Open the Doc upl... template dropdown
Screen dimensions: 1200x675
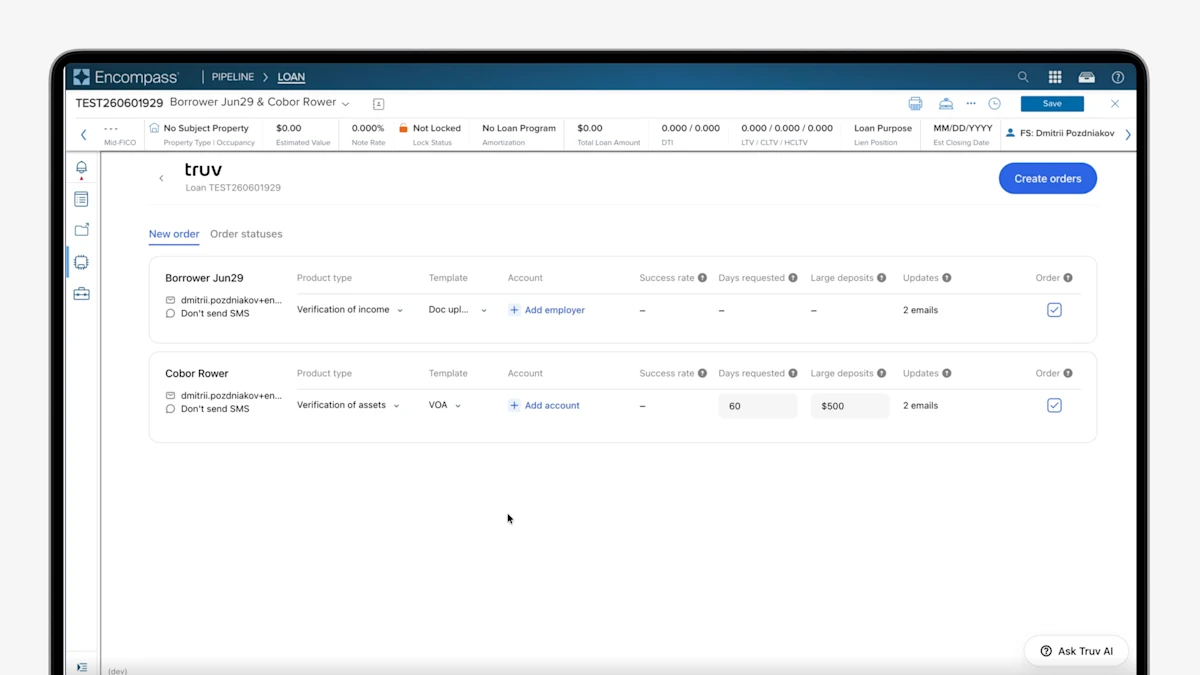tap(458, 310)
